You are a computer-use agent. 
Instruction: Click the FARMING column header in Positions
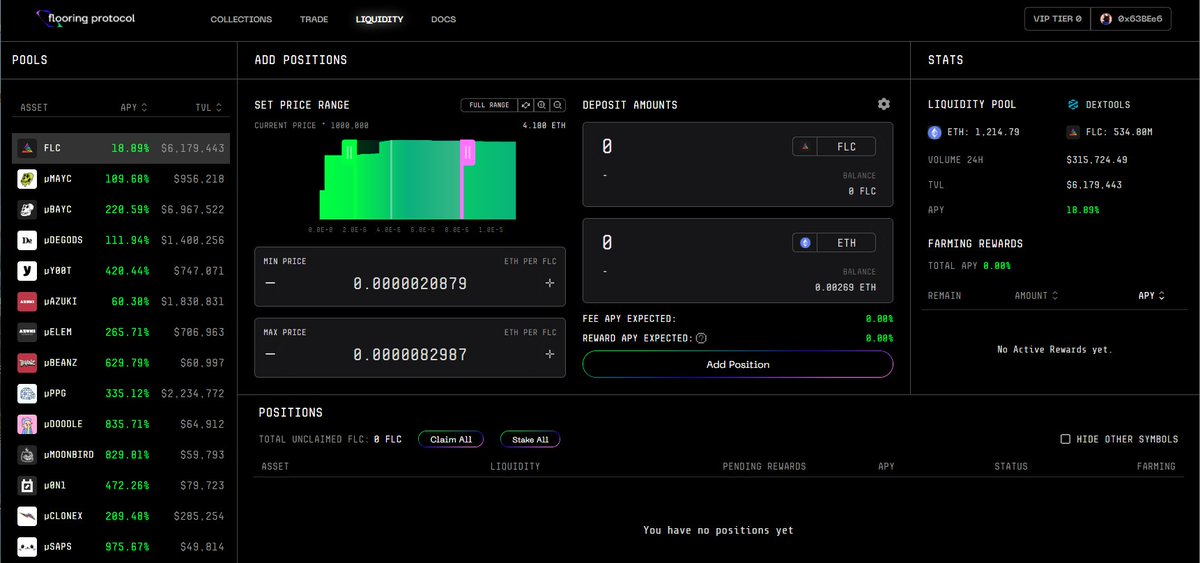pos(1156,467)
